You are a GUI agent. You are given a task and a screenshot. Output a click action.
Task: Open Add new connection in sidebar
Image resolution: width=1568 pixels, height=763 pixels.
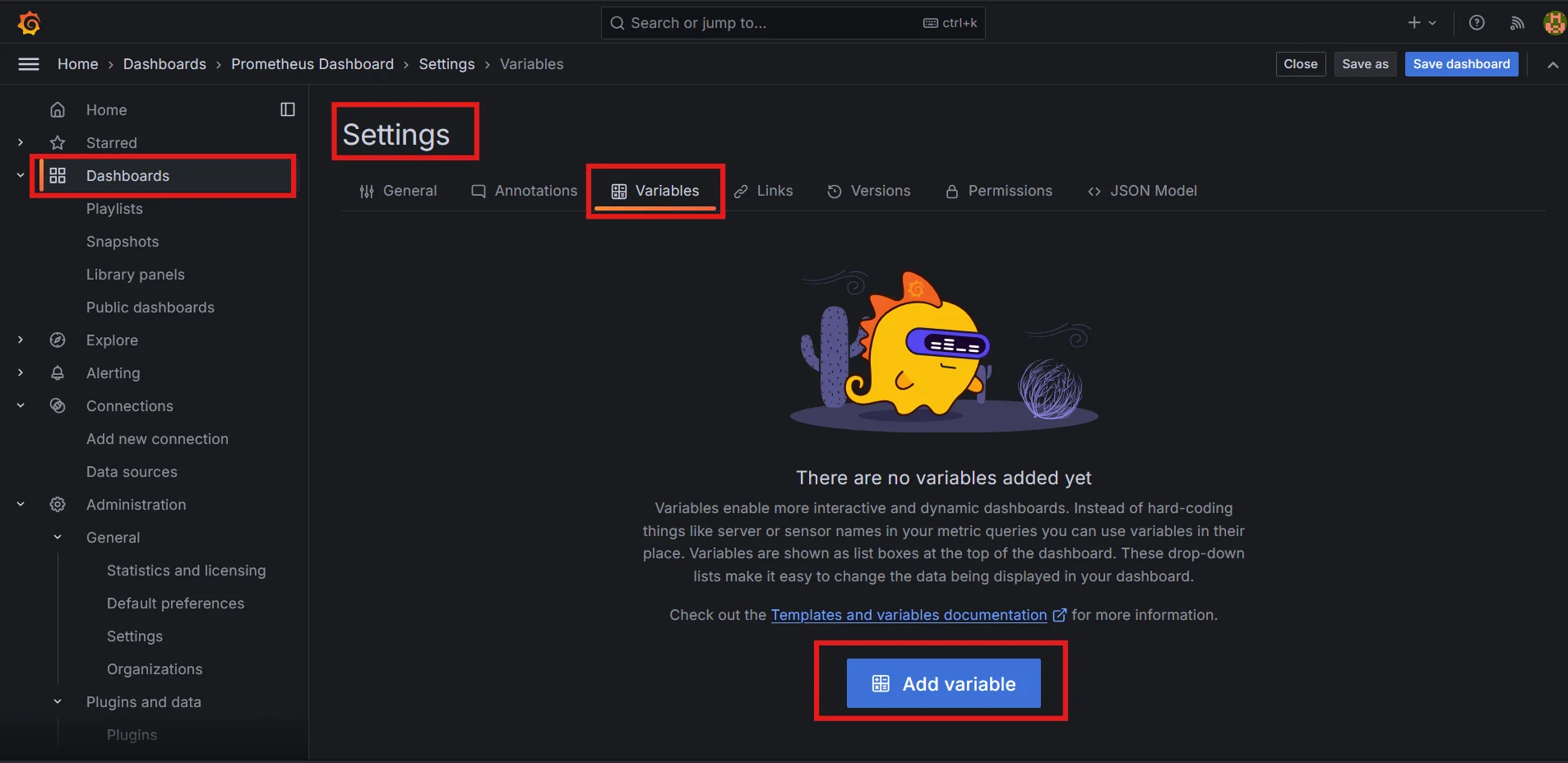157,439
